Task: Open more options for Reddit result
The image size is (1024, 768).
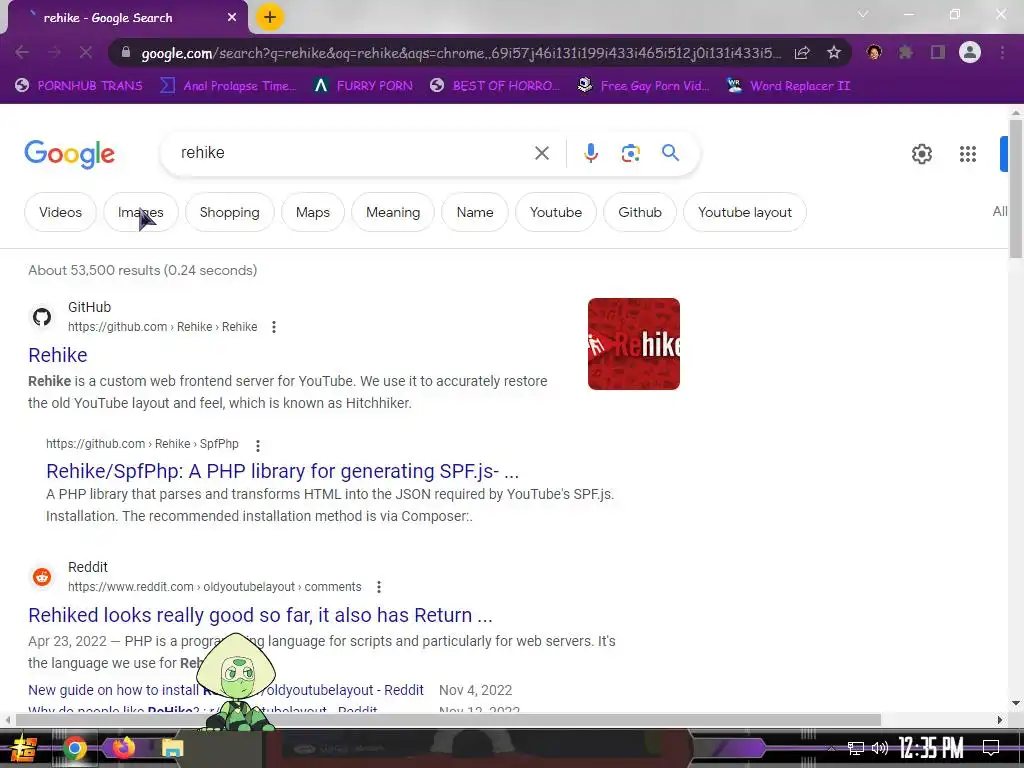Action: point(378,586)
